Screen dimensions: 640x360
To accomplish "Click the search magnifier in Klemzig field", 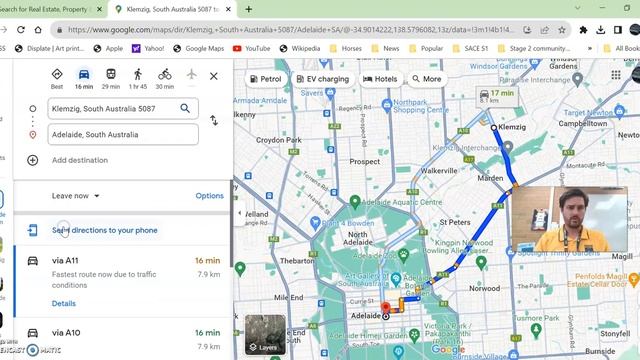I will click(185, 108).
